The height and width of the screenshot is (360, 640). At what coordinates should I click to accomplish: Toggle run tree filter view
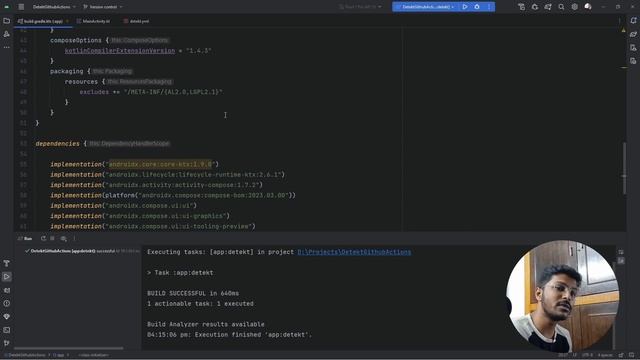63,238
